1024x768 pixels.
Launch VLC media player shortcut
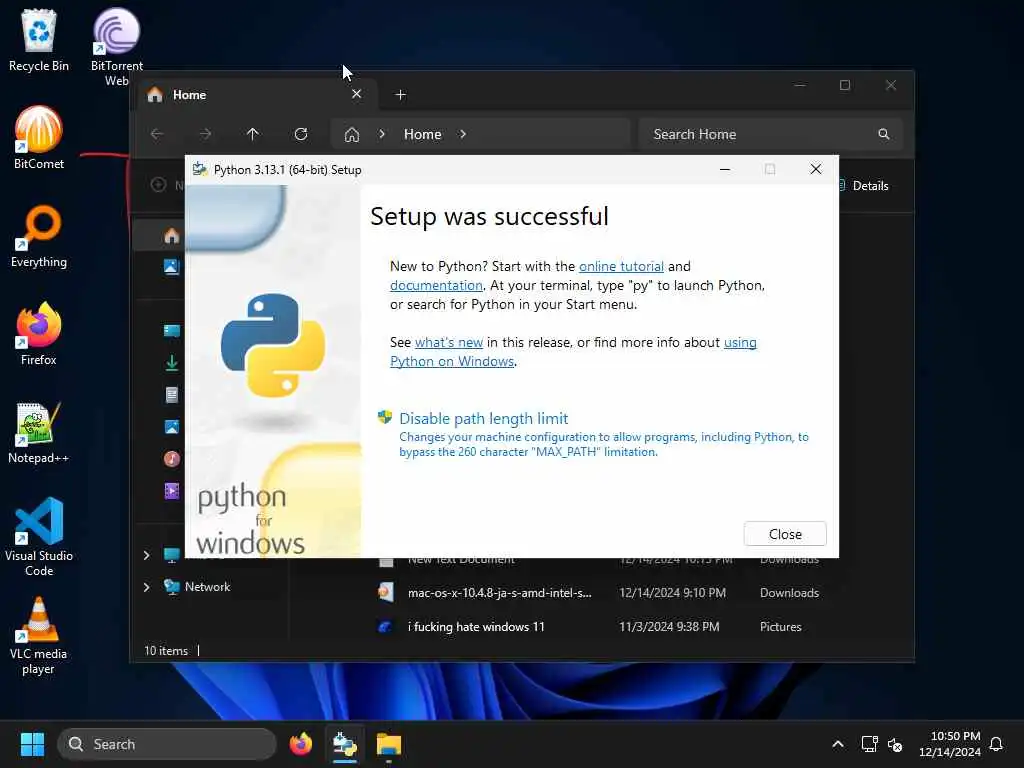click(39, 636)
